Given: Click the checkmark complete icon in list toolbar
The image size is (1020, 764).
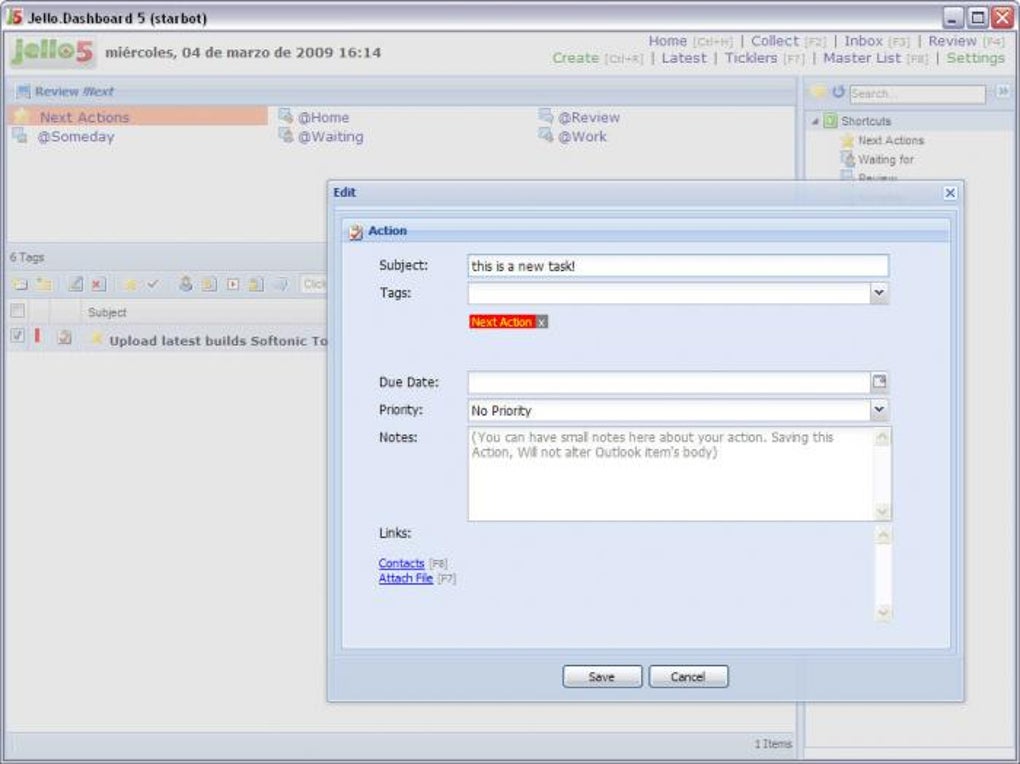Looking at the screenshot, I should click(x=152, y=284).
